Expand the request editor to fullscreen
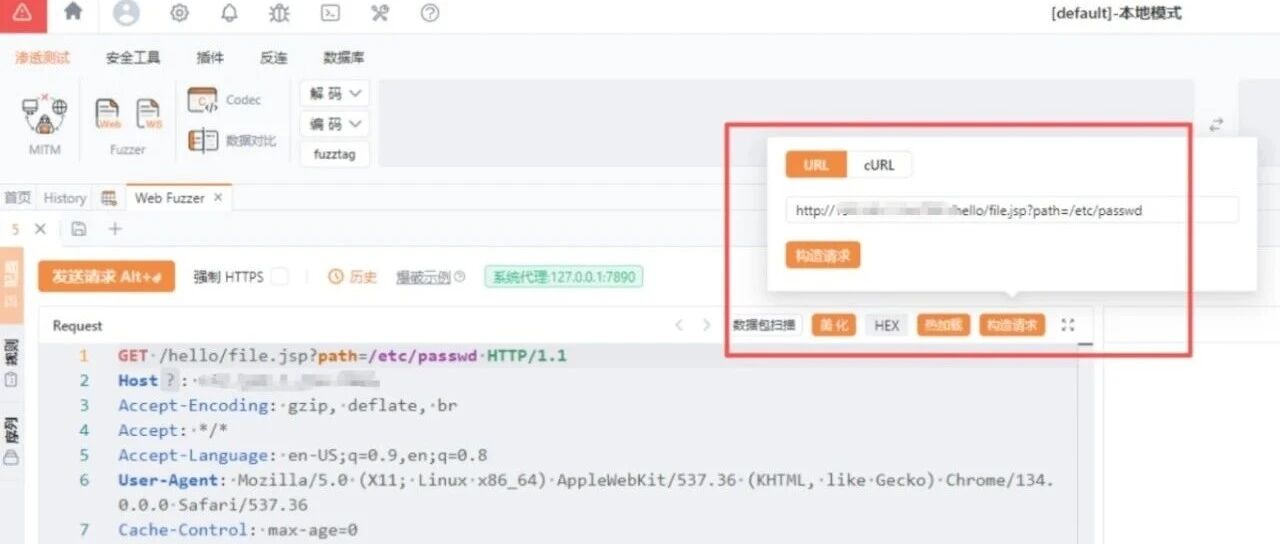 1068,325
